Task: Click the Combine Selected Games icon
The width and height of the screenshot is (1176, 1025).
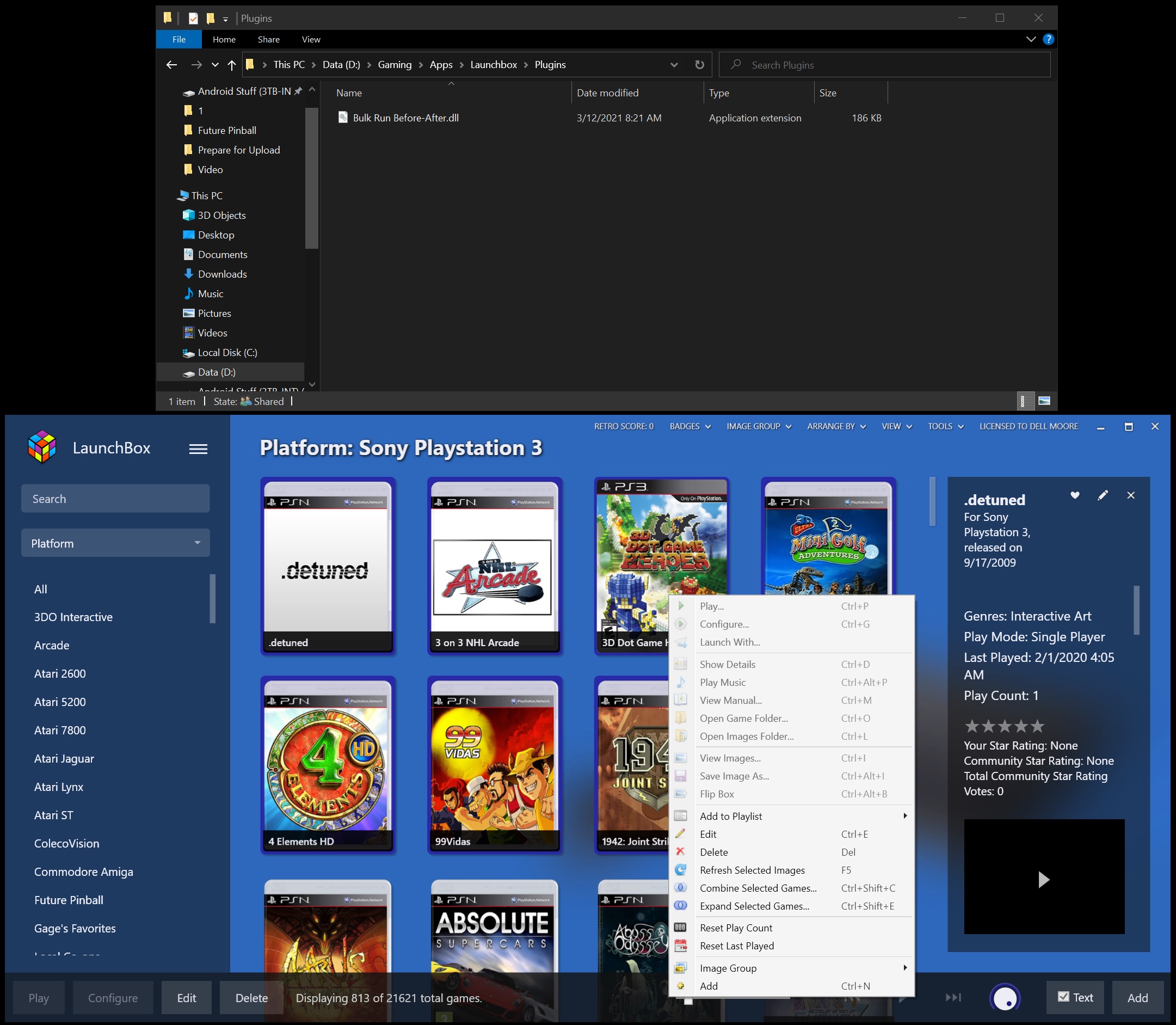Action: 680,888
